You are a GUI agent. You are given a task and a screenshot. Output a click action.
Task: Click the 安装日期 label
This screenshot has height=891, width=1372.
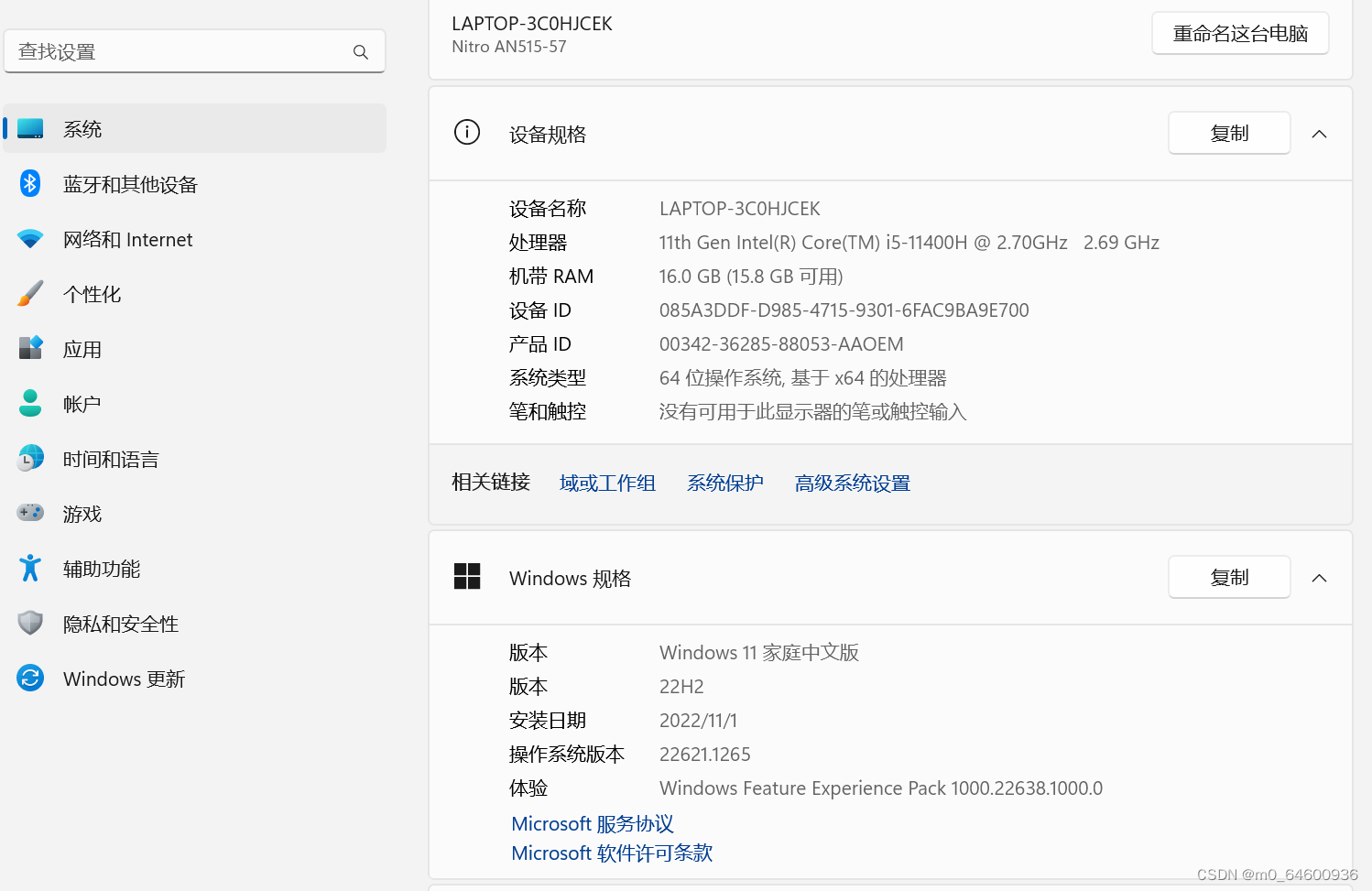[x=548, y=721]
